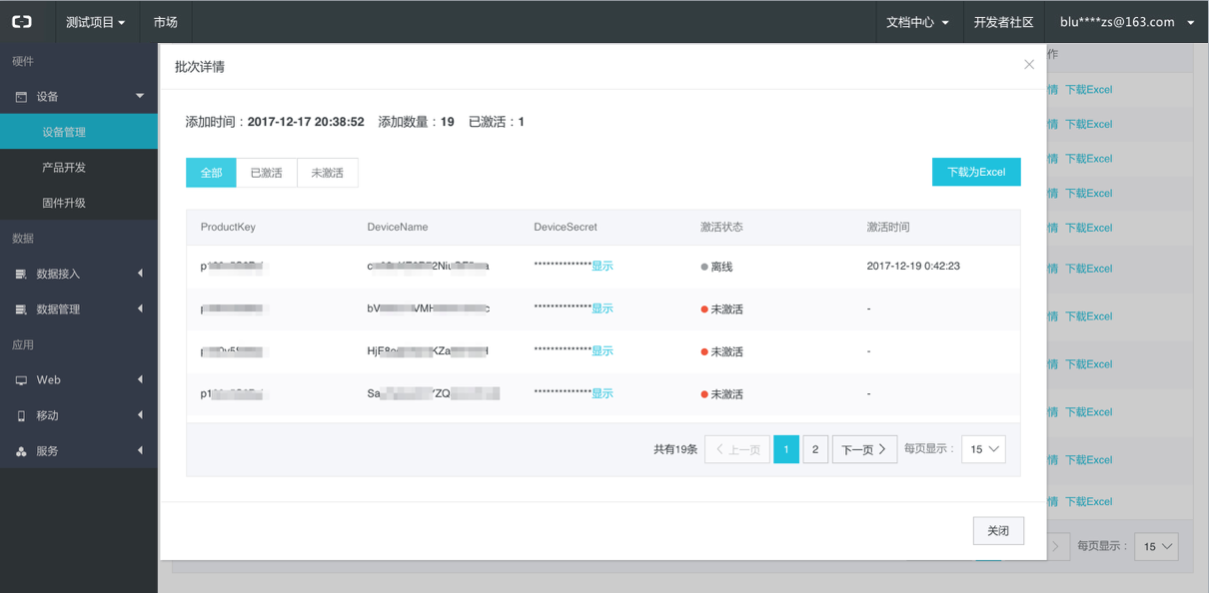Collapse the 设备 sidebar section
The image size is (1209, 593).
click(140, 97)
